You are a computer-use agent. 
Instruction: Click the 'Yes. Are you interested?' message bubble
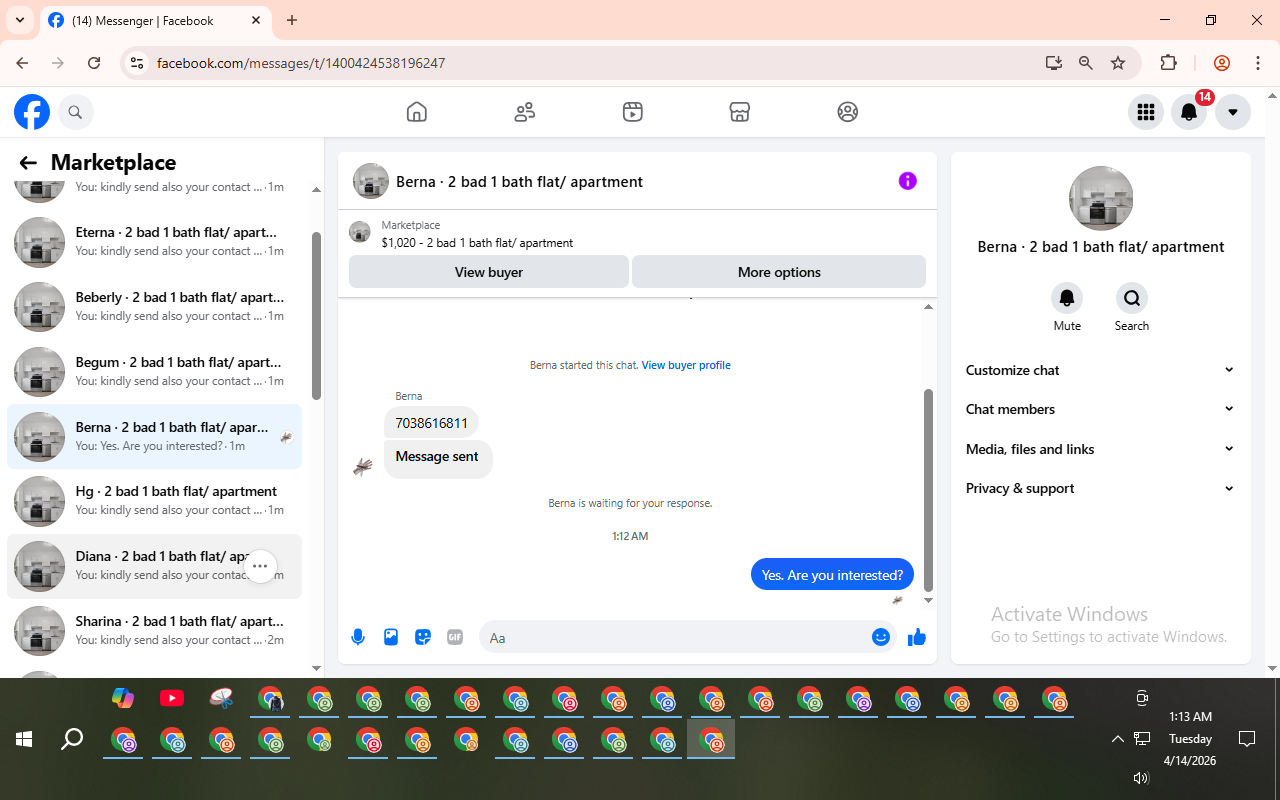(832, 575)
